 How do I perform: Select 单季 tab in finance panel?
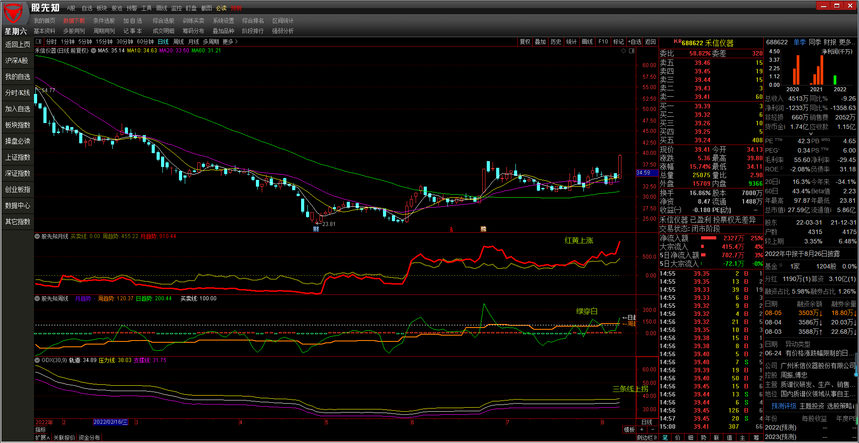point(799,42)
